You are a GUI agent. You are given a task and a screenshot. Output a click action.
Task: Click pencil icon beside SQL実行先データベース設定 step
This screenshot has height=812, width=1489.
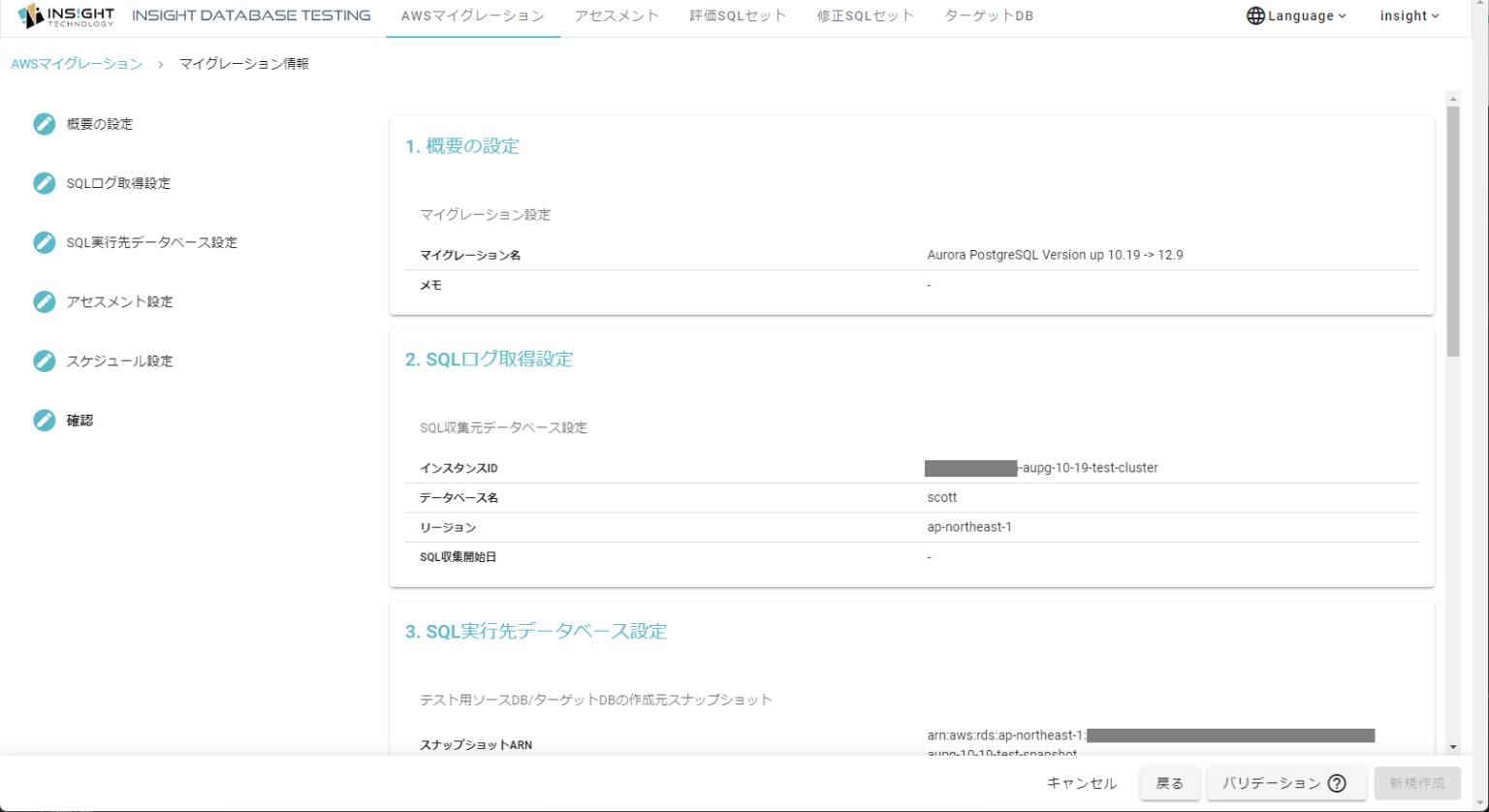point(45,242)
